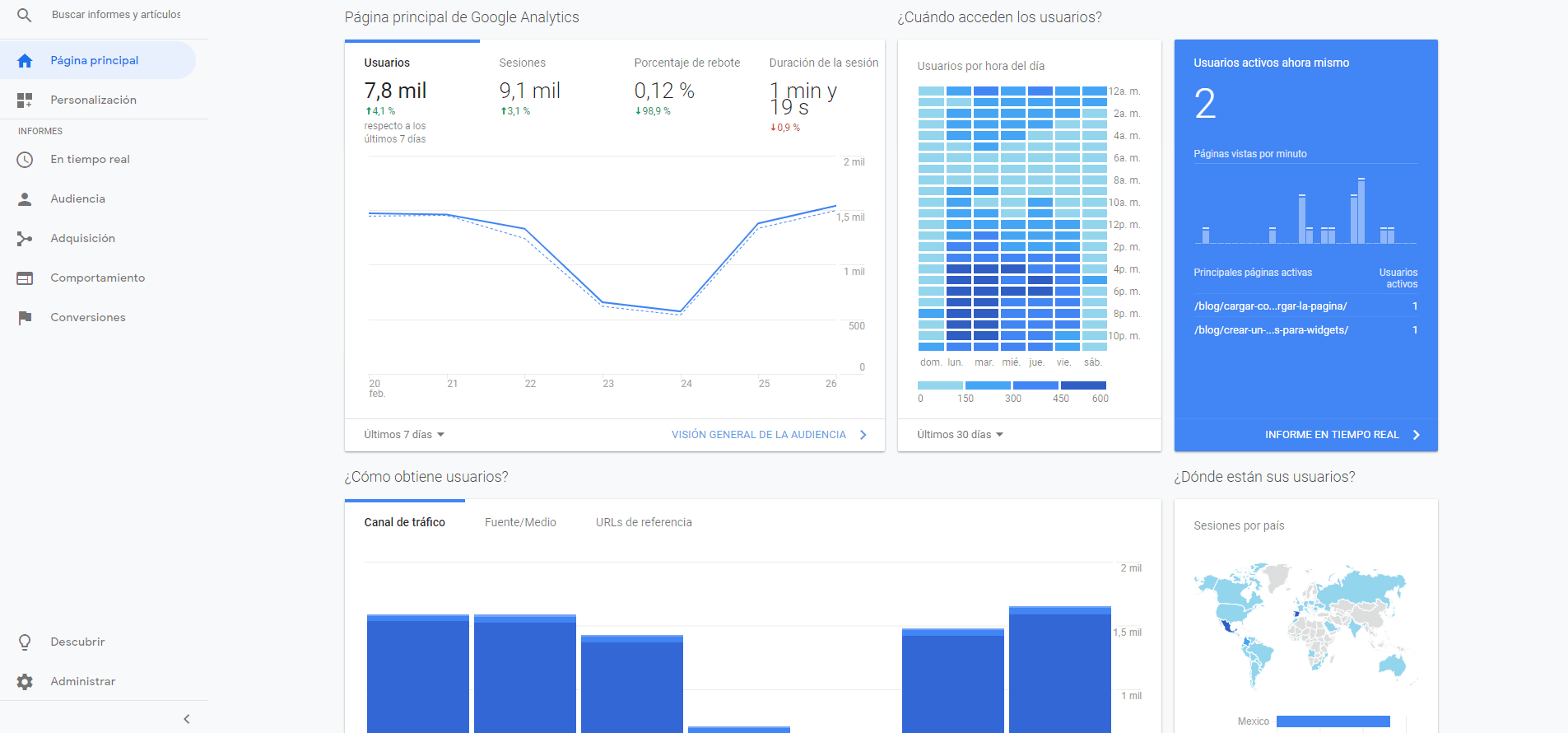Click the home icon for Página principal
The width and height of the screenshot is (1568, 733).
click(x=25, y=61)
